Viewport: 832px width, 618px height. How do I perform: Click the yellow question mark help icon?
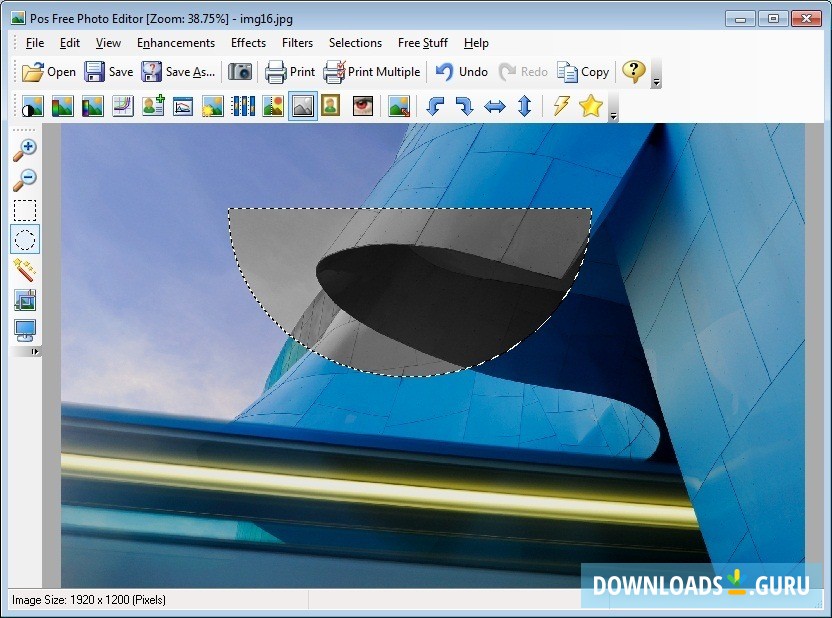(x=634, y=71)
